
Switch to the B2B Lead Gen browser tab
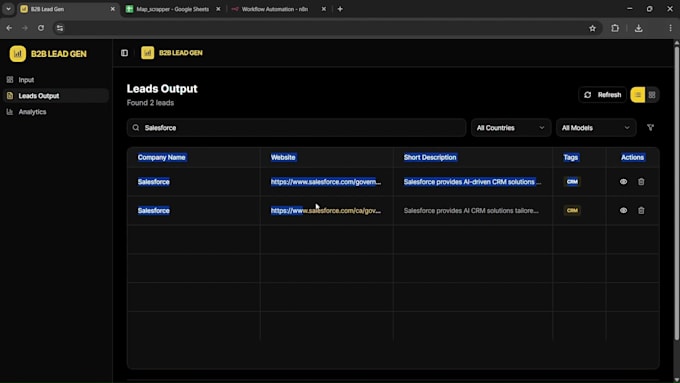tap(67, 9)
